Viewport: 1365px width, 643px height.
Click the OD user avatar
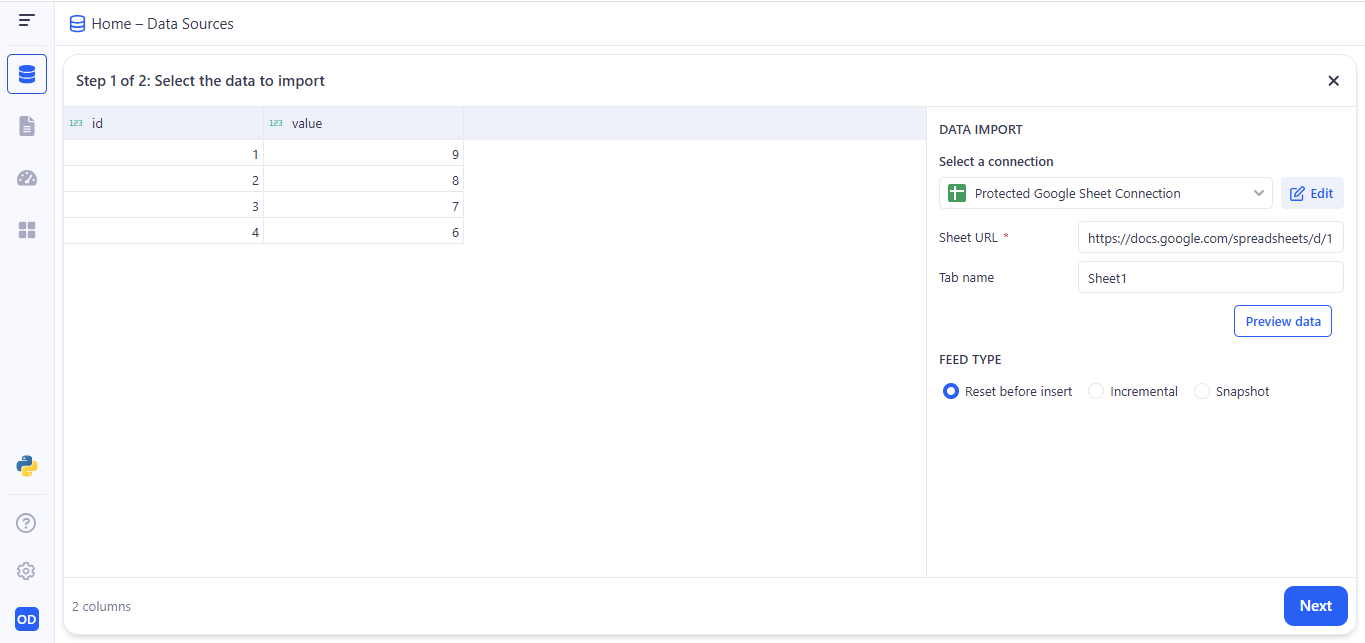[x=27, y=620]
